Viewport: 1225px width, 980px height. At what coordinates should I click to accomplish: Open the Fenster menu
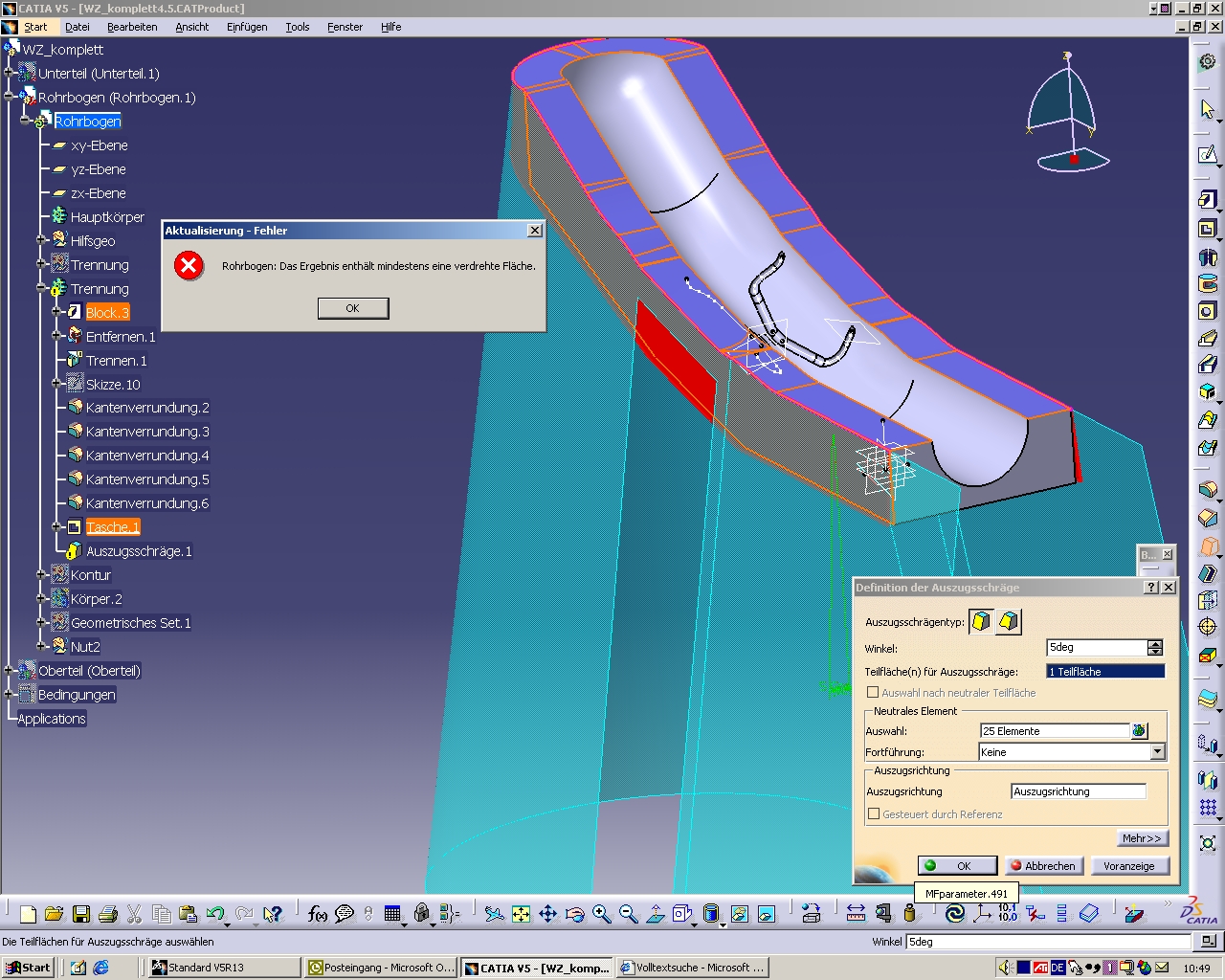click(x=345, y=27)
